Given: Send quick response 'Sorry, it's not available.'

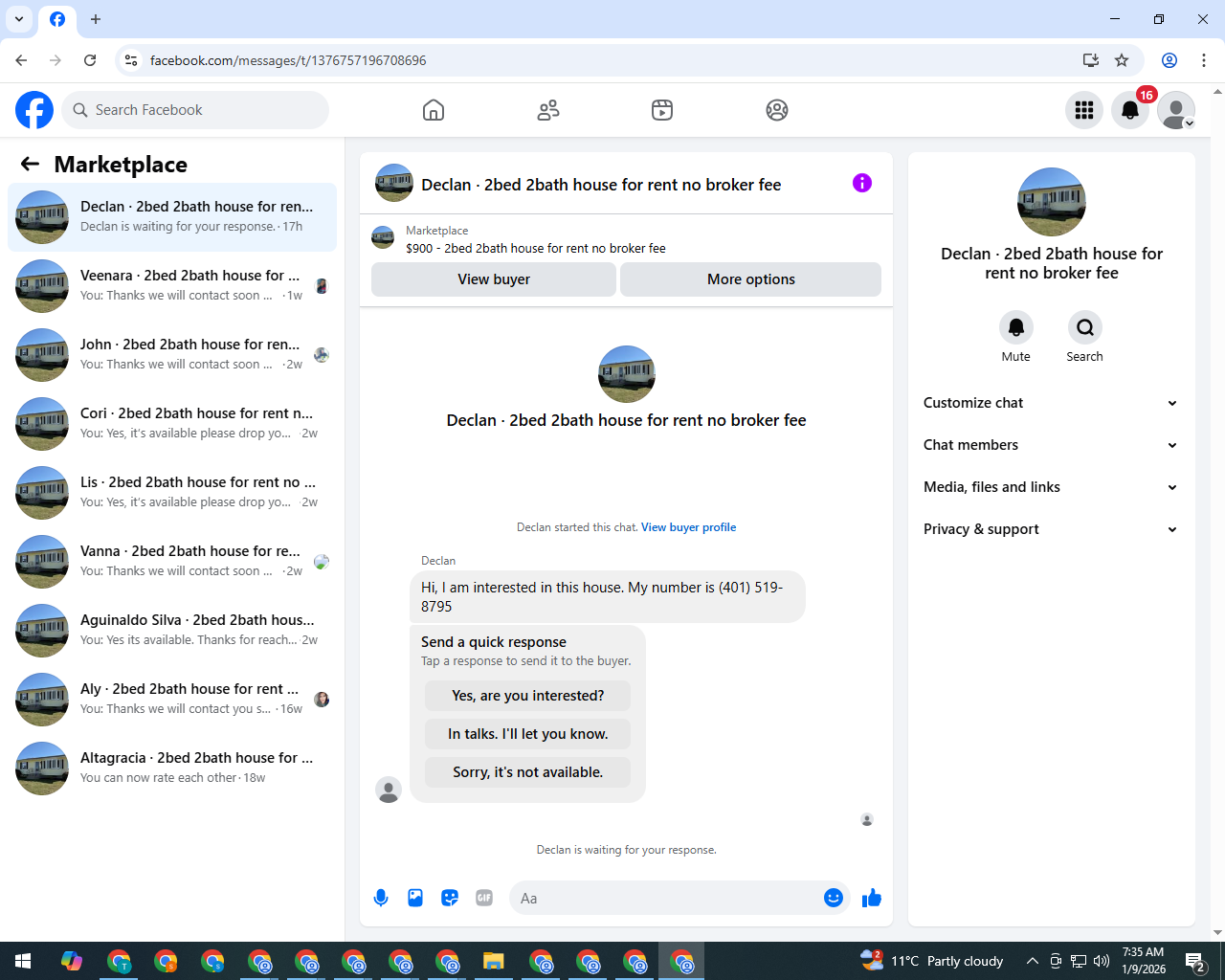Looking at the screenshot, I should coord(528,772).
